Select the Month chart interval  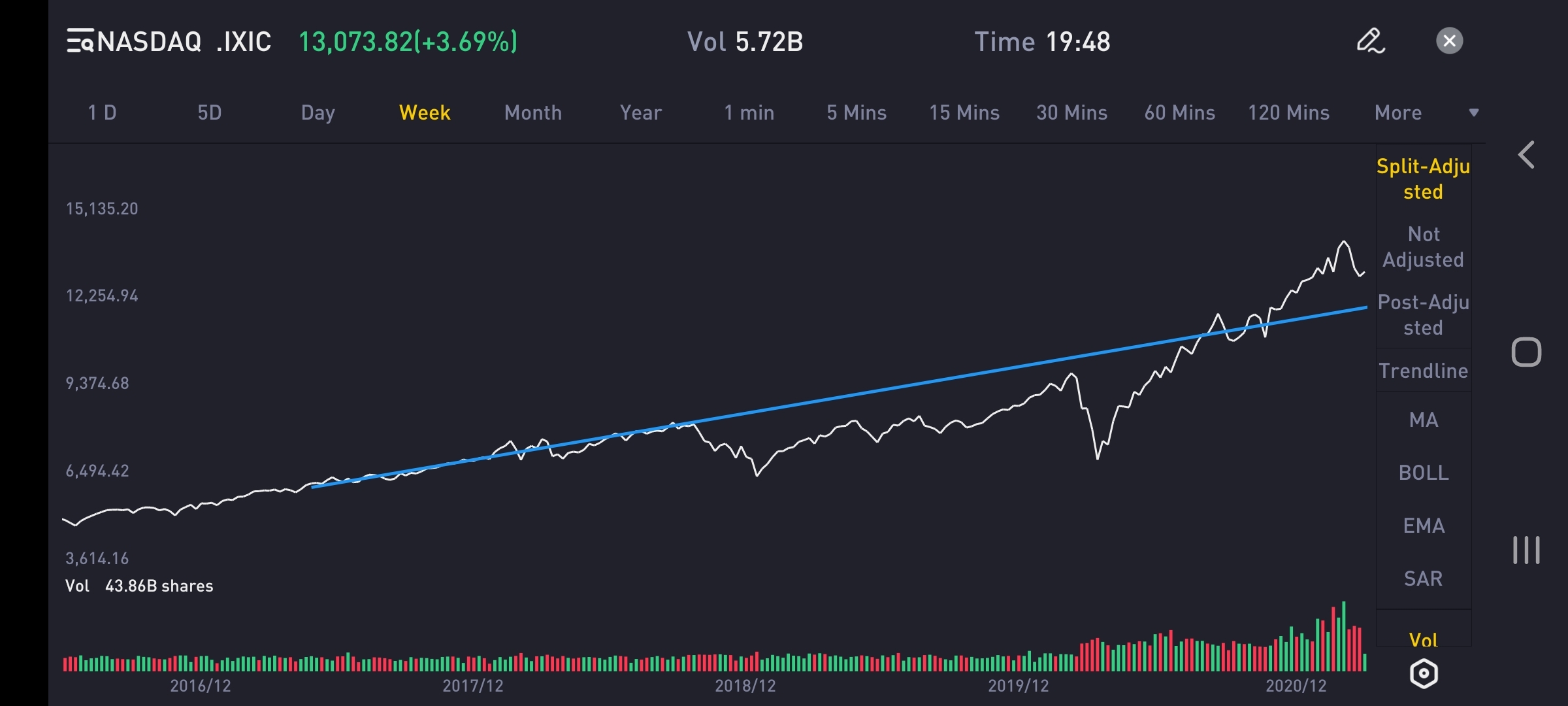pos(533,112)
